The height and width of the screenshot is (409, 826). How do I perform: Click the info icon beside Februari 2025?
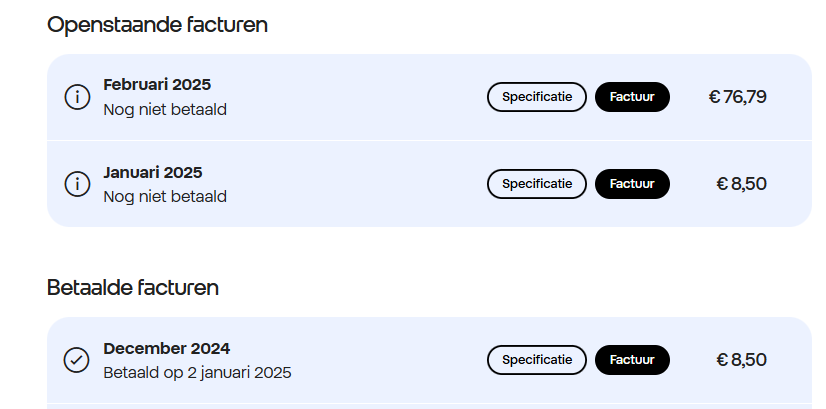click(77, 97)
